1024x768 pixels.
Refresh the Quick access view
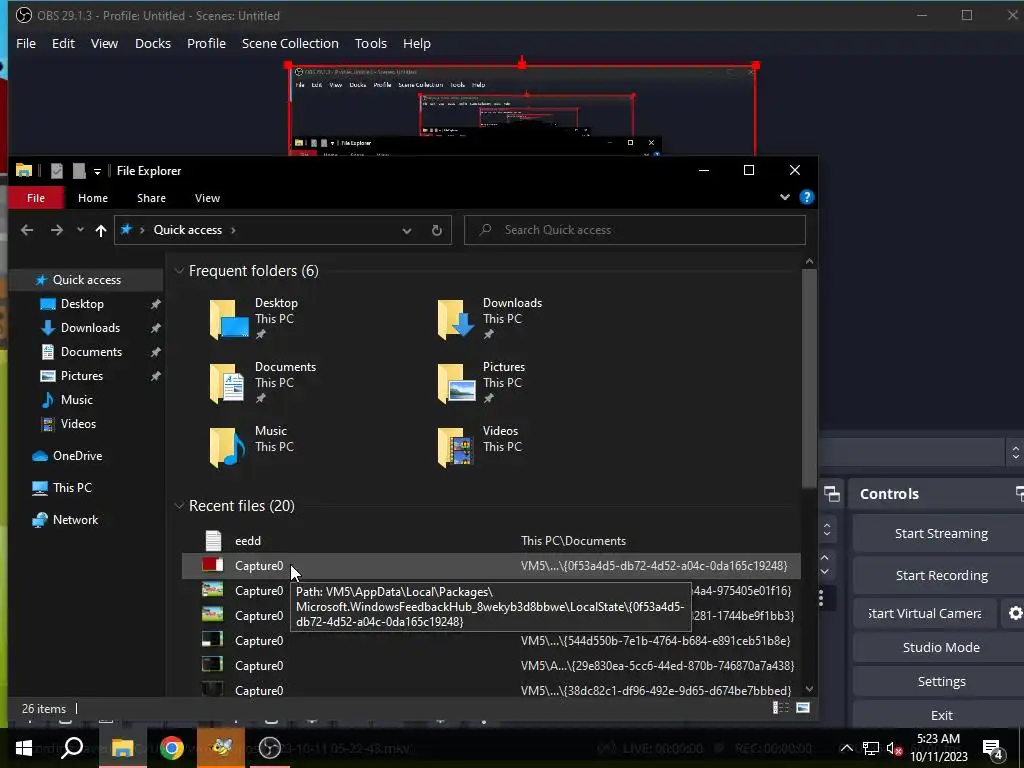[437, 231]
